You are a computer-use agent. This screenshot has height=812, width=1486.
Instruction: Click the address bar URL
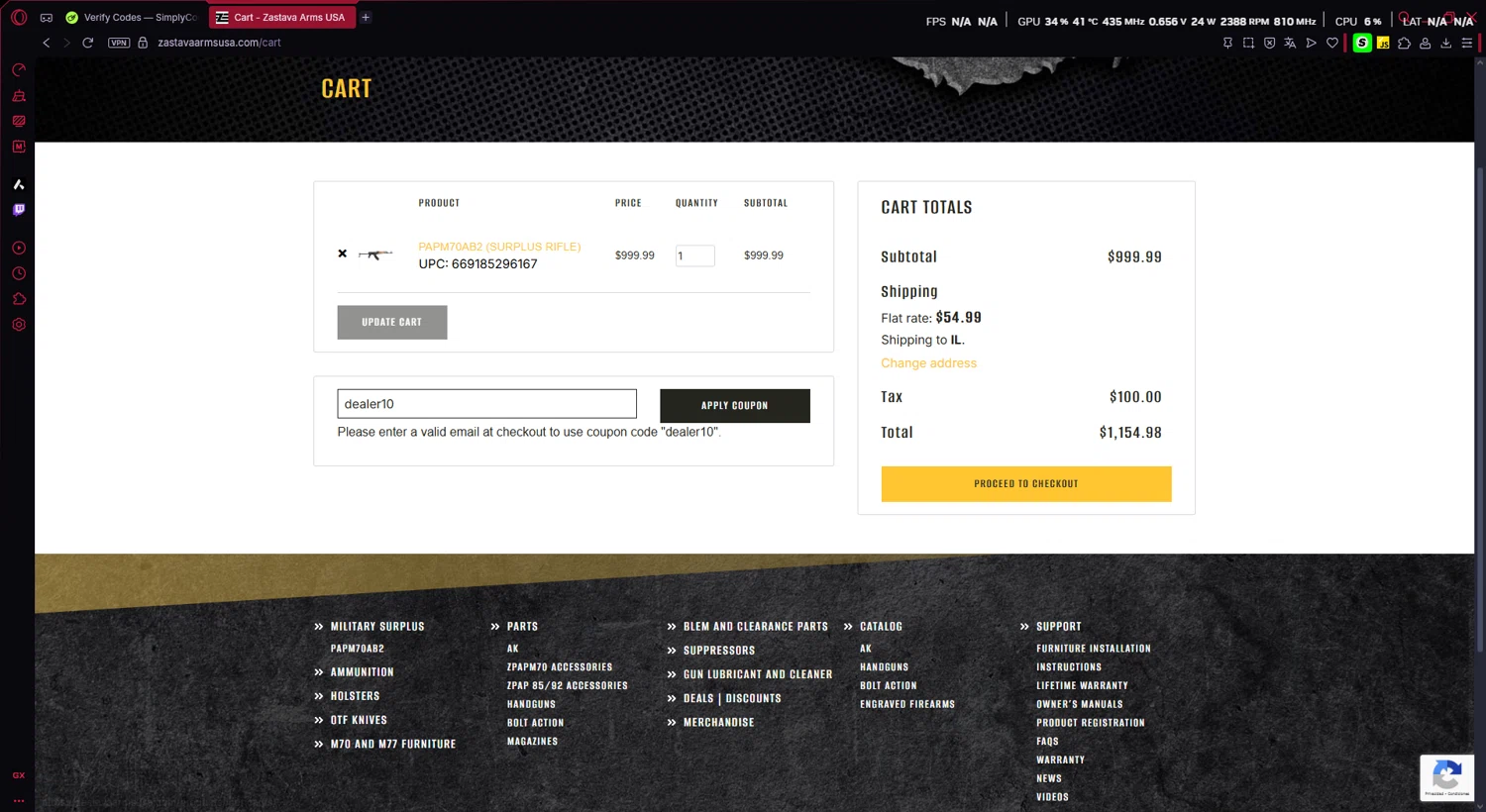click(219, 43)
